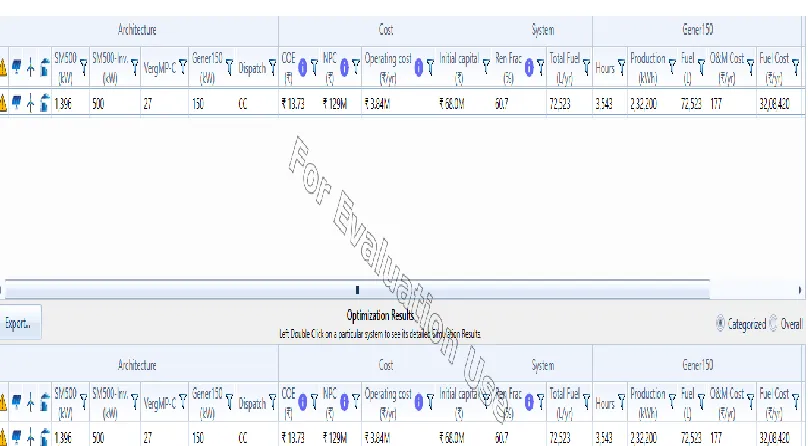Viewport: 808px width, 446px height.
Task: Open Dispatch filter in Optimization Results header
Action: pyautogui.click(x=273, y=403)
